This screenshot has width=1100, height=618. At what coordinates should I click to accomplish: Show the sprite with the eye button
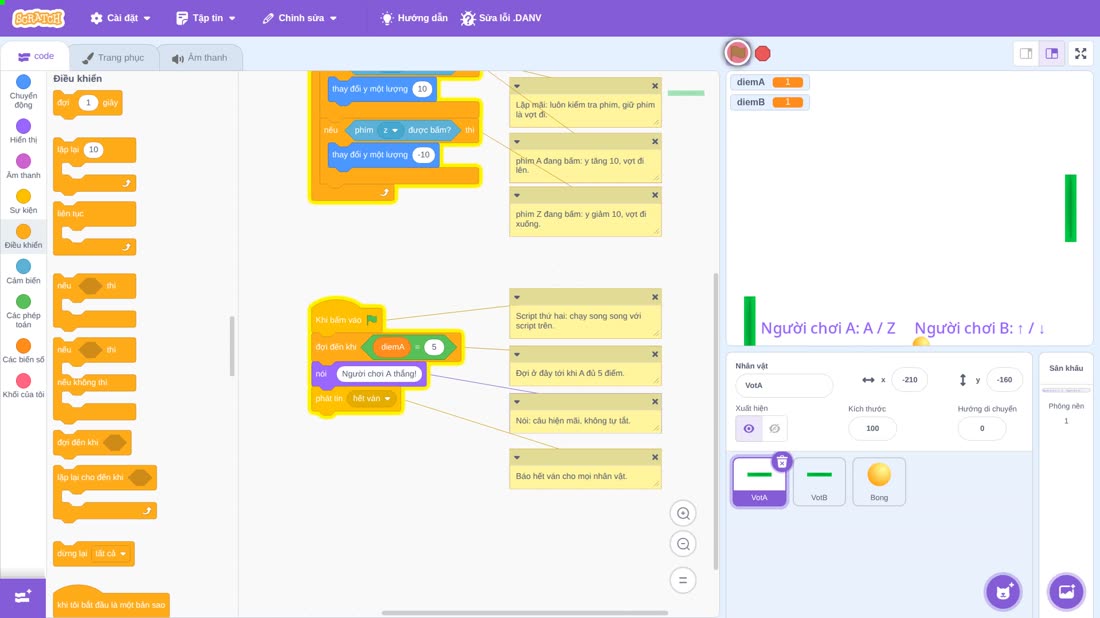coord(749,429)
